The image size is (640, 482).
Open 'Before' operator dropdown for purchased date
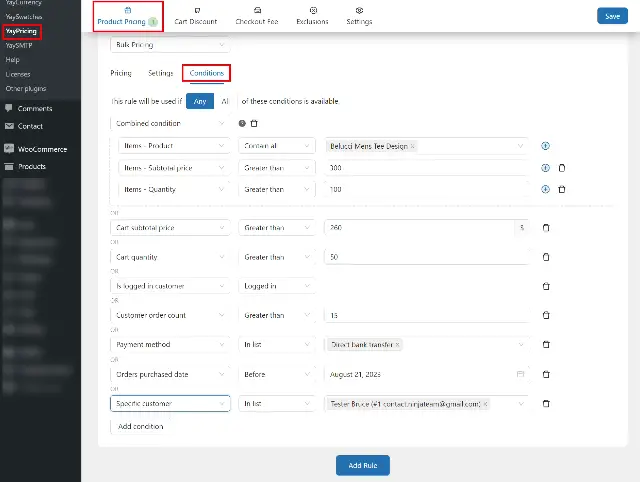[276, 374]
